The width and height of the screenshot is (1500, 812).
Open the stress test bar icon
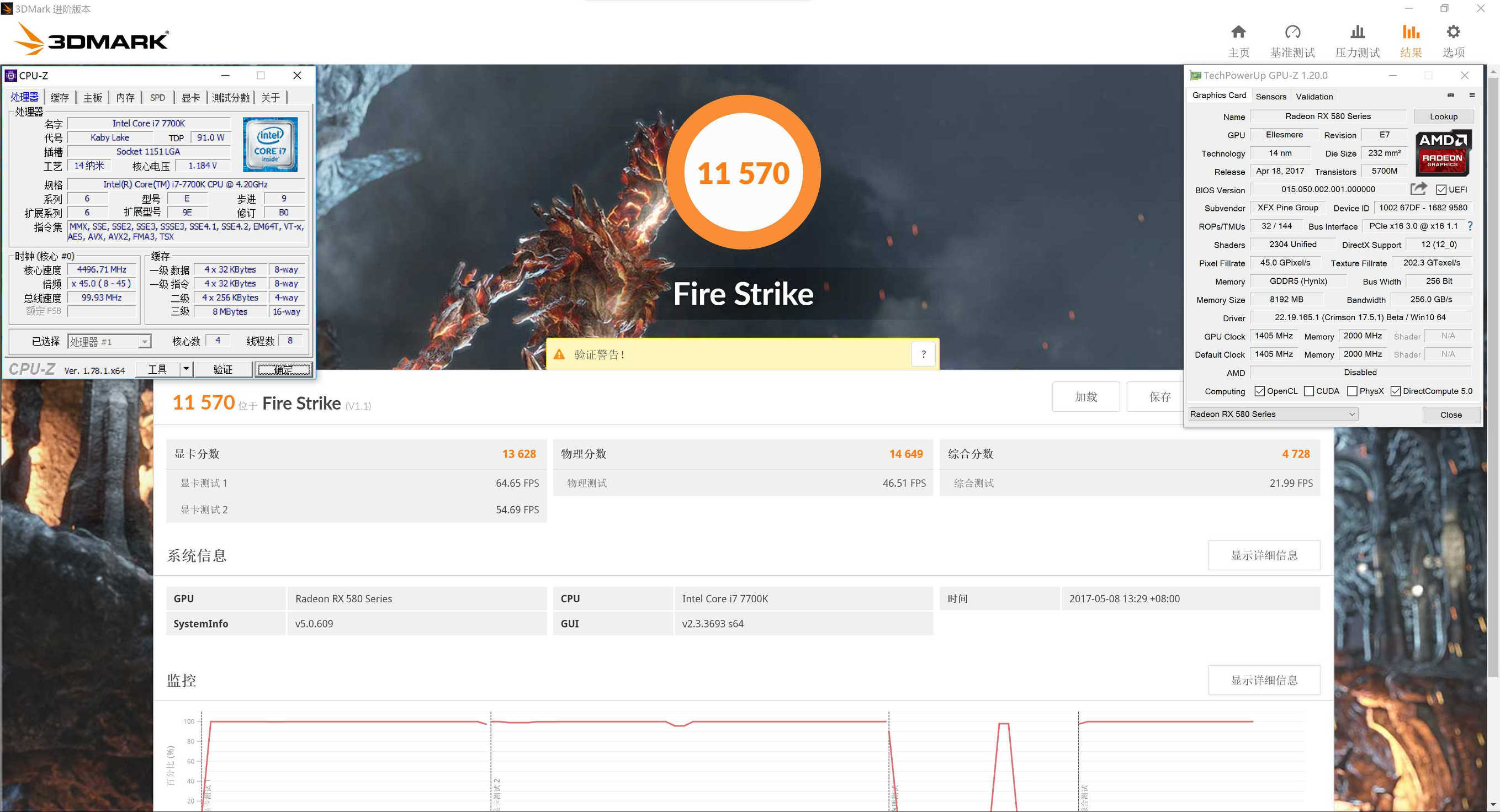1357,32
